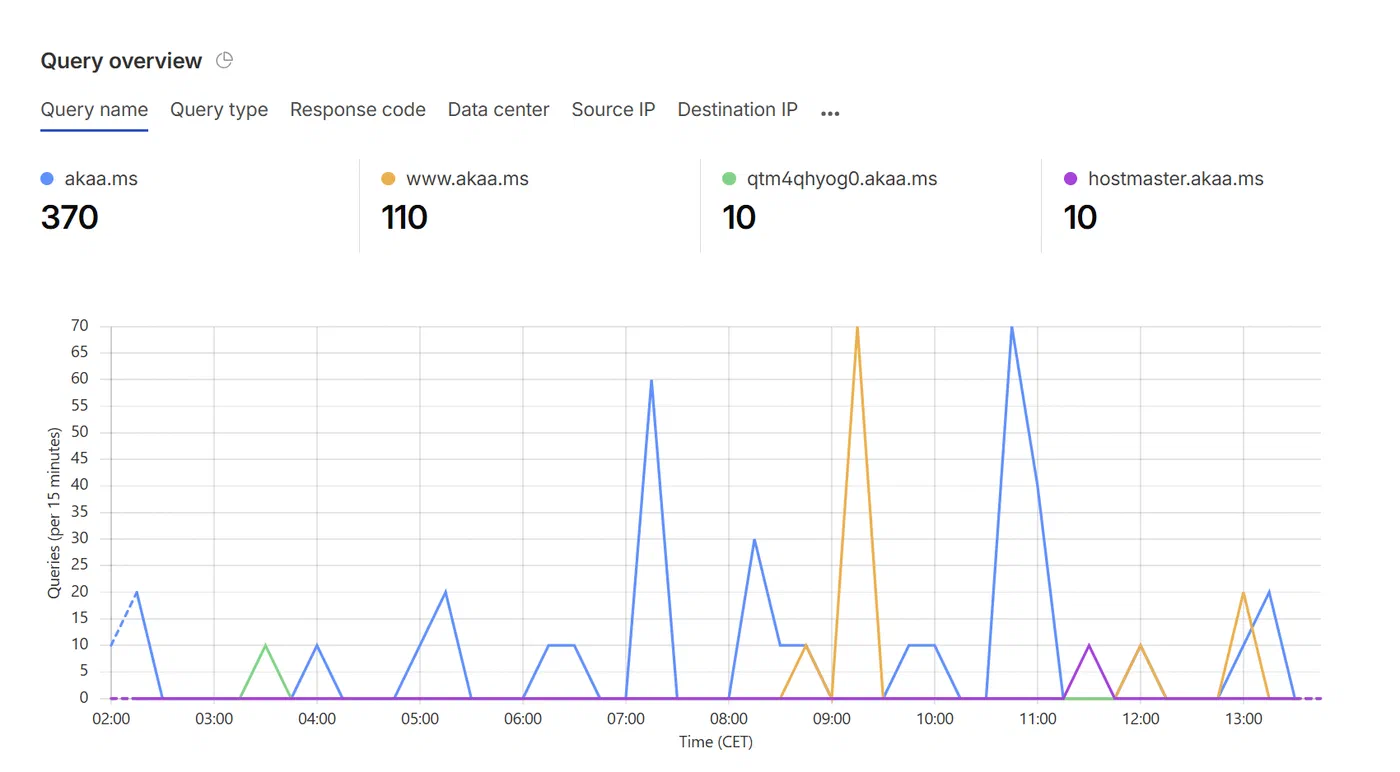1400x772 pixels.
Task: Click the 07:00 x-axis label
Action: click(x=626, y=719)
